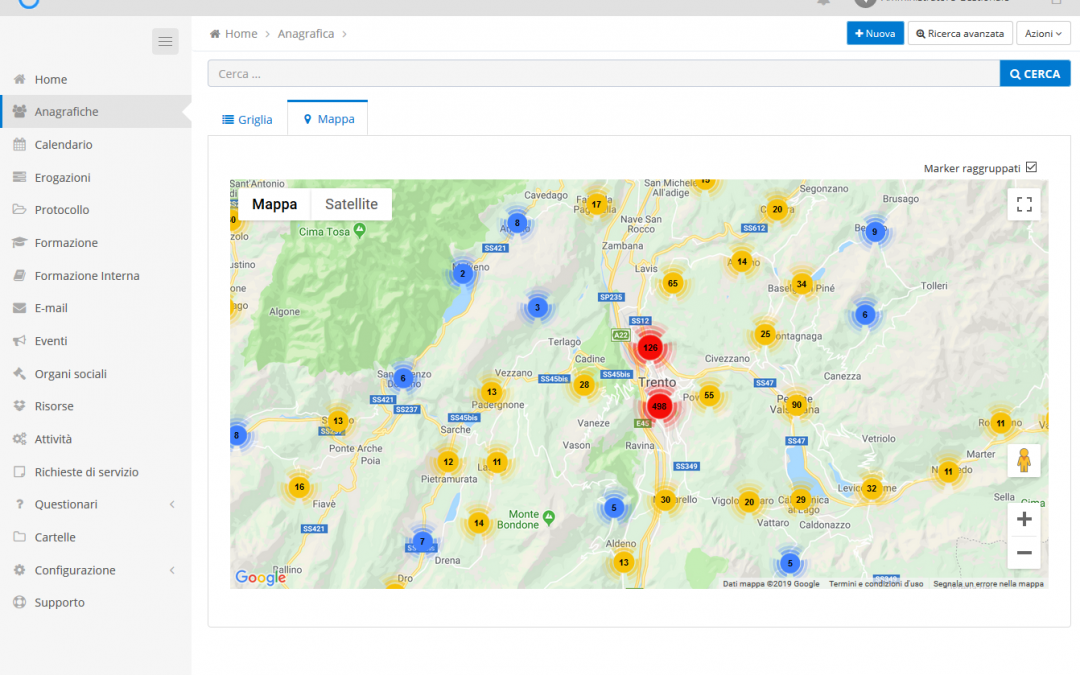The image size is (1080, 675).
Task: Click the blue 3 cluster marker
Action: pos(537,308)
